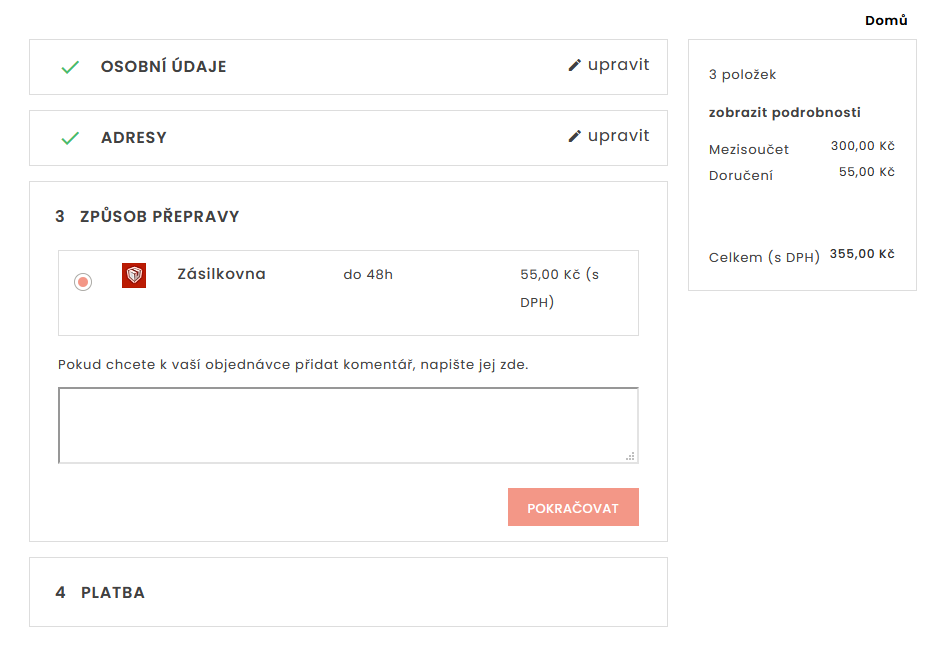Focus the order comment text area
The width and height of the screenshot is (951, 646).
tap(348, 425)
